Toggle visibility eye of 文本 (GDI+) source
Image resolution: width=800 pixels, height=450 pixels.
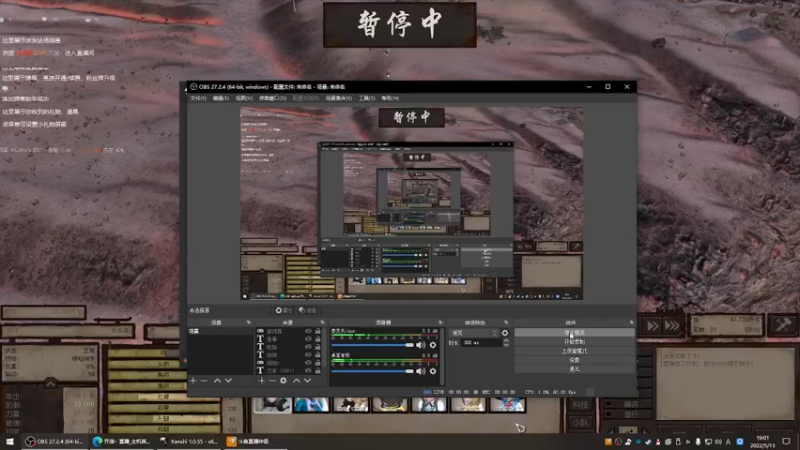pyautogui.click(x=308, y=370)
